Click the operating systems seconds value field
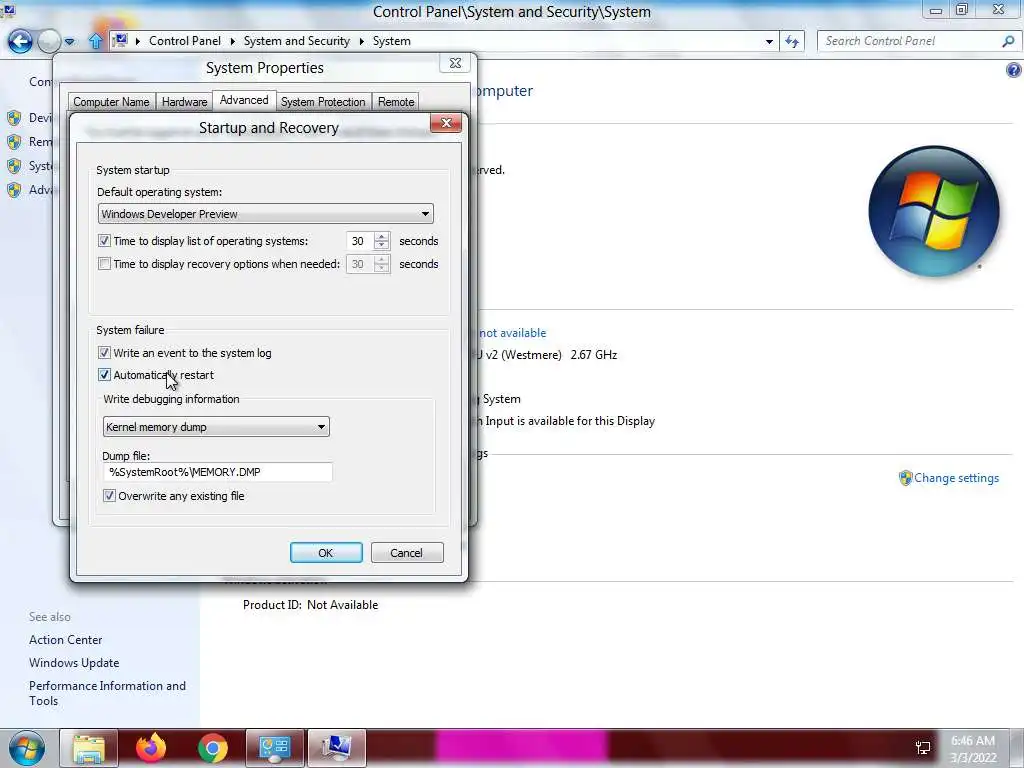The image size is (1024, 768). [359, 241]
